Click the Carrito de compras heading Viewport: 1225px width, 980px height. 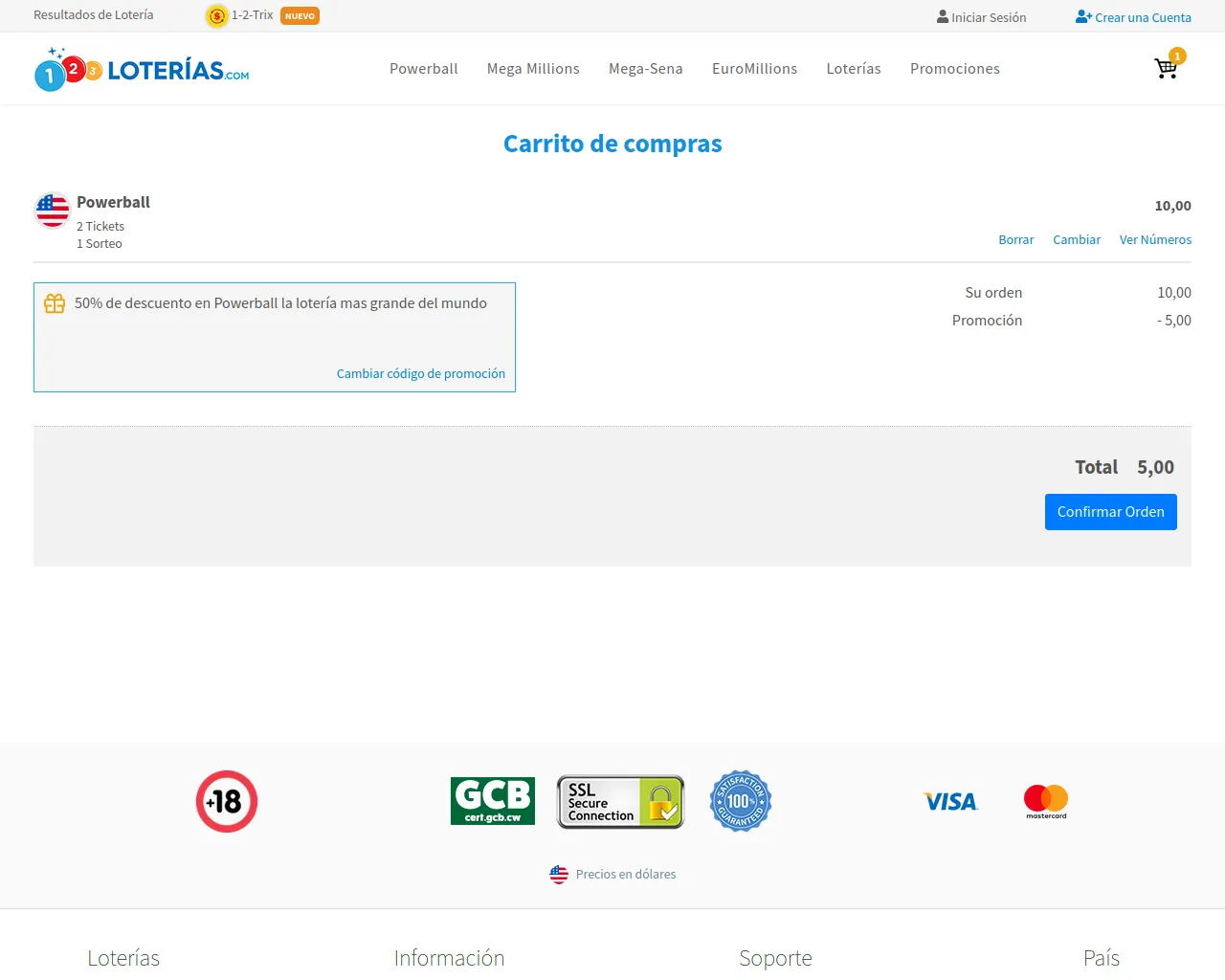click(x=612, y=144)
